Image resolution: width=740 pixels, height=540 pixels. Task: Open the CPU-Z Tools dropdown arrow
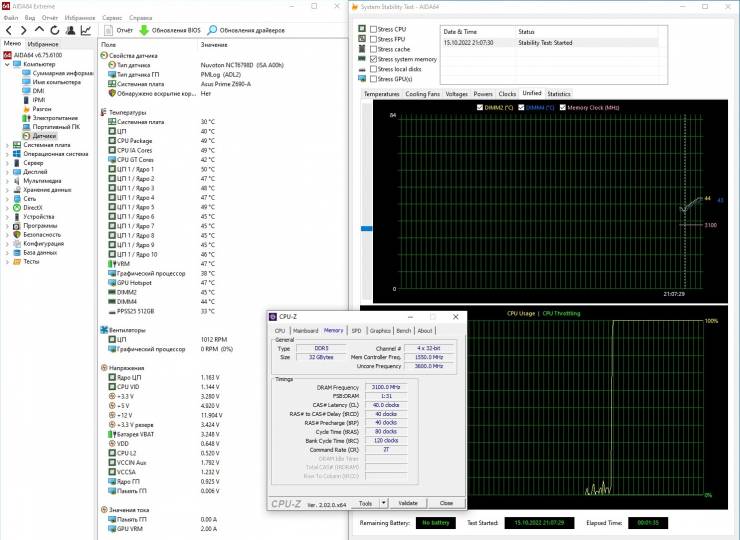[384, 503]
